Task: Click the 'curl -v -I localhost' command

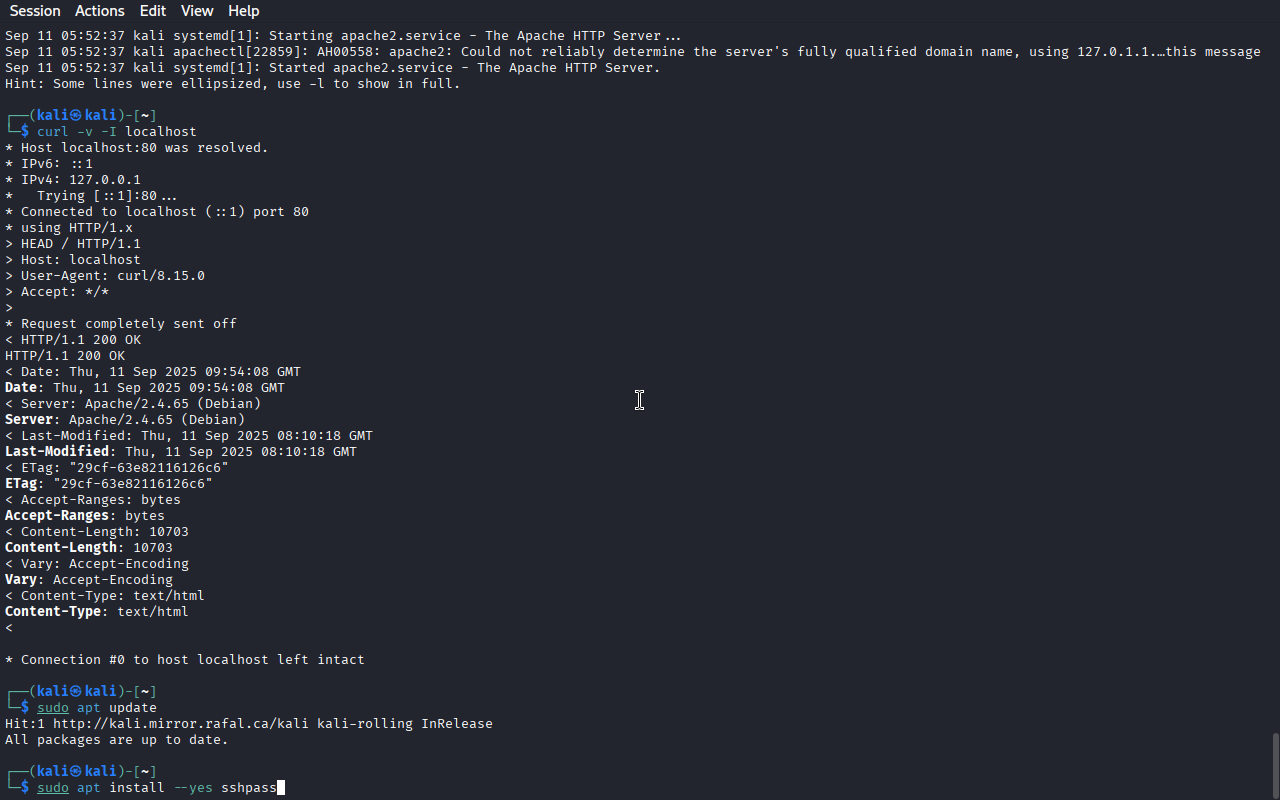Action: point(117,132)
